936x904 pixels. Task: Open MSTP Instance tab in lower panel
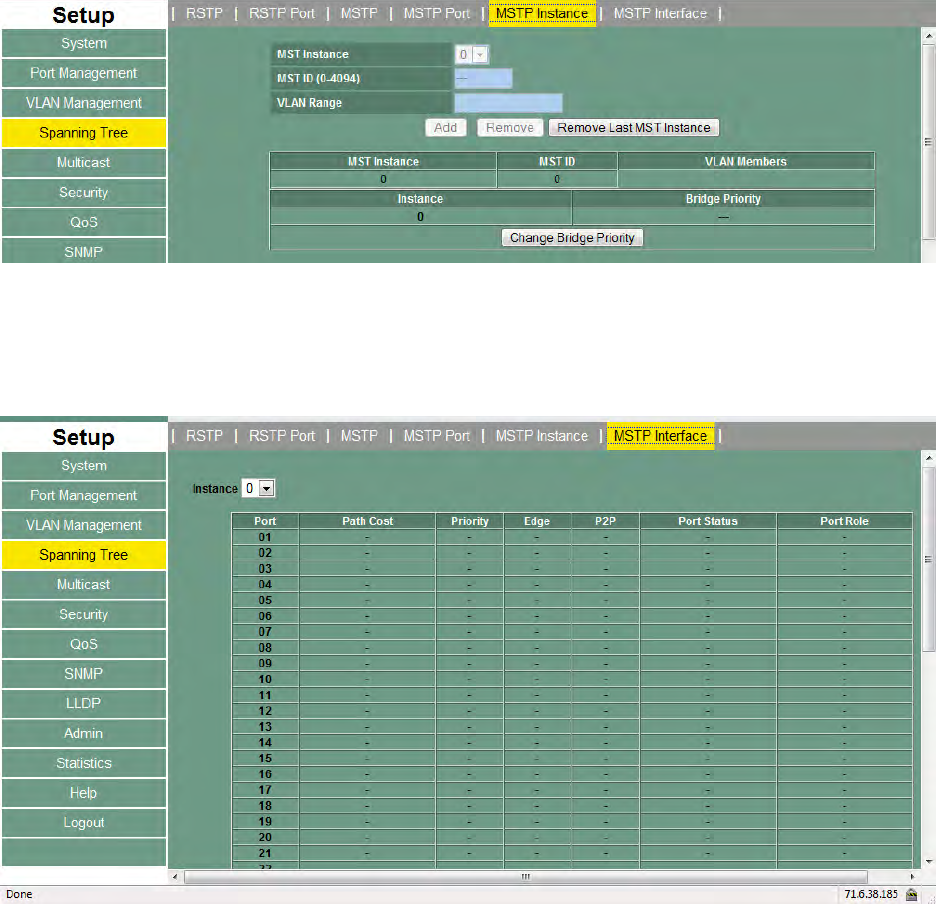click(x=542, y=436)
